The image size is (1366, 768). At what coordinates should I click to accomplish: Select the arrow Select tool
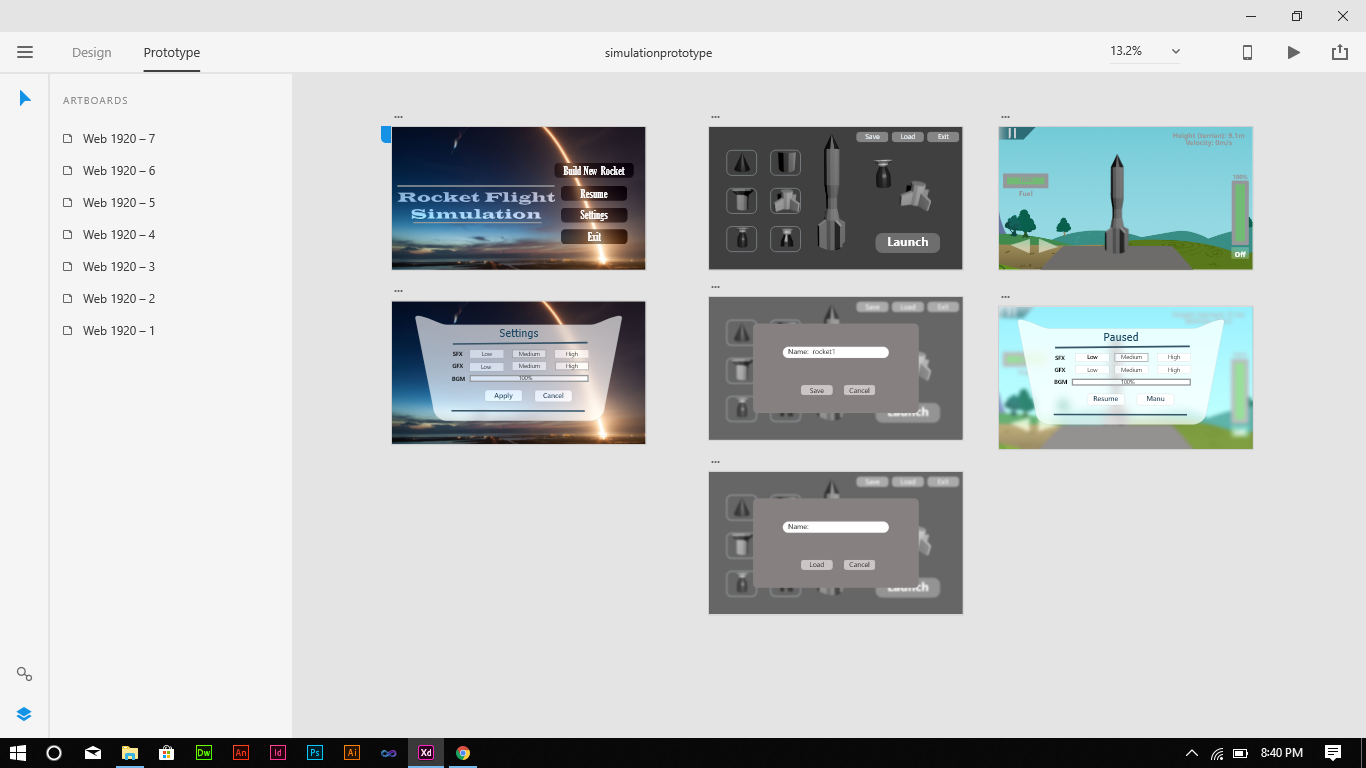point(25,98)
